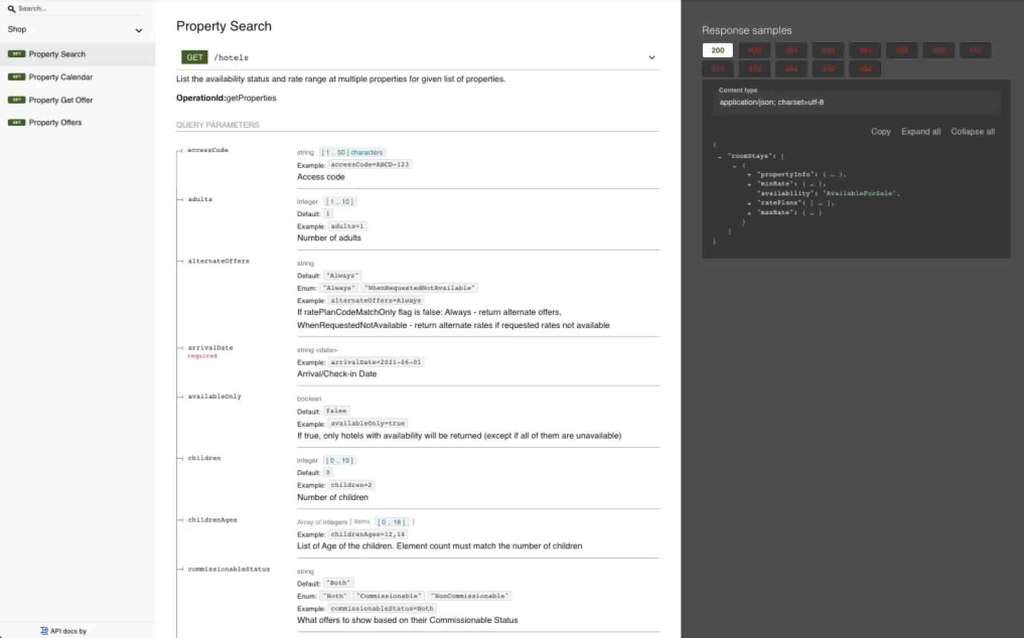This screenshot has width=1024, height=638.
Task: Focus the Search input field
Action: (x=80, y=8)
